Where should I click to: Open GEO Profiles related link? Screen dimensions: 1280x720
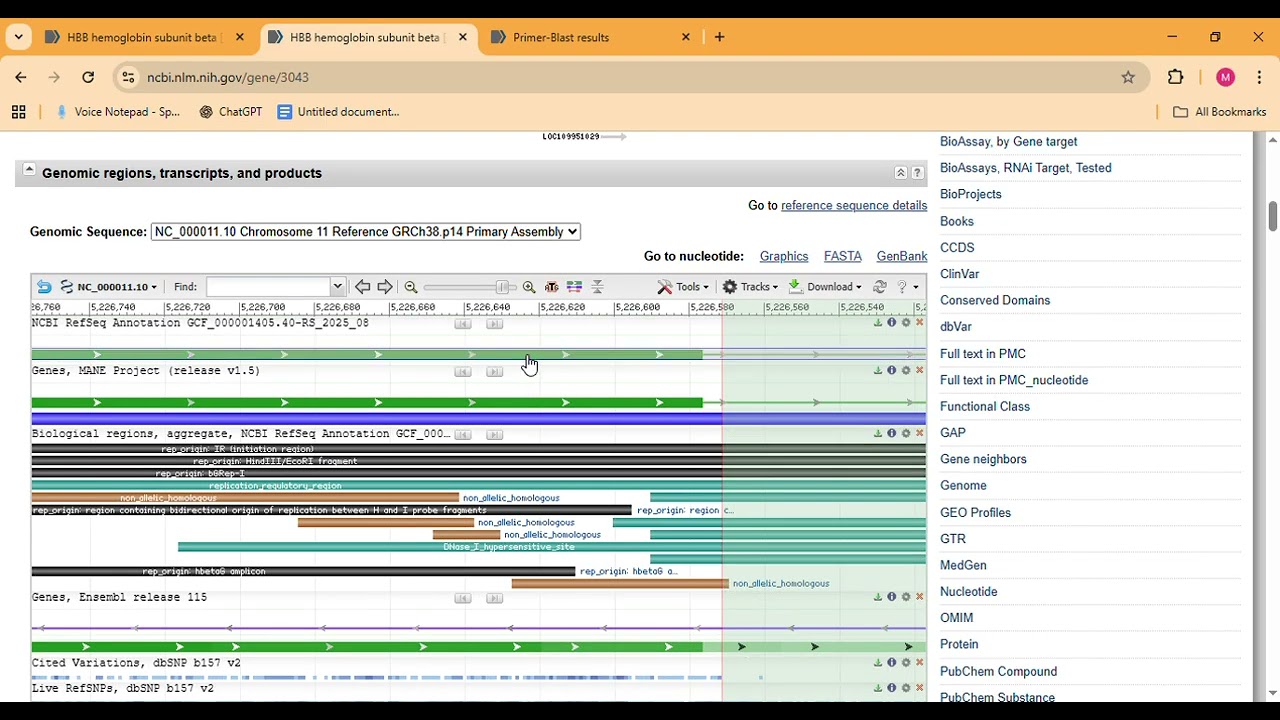click(x=975, y=513)
